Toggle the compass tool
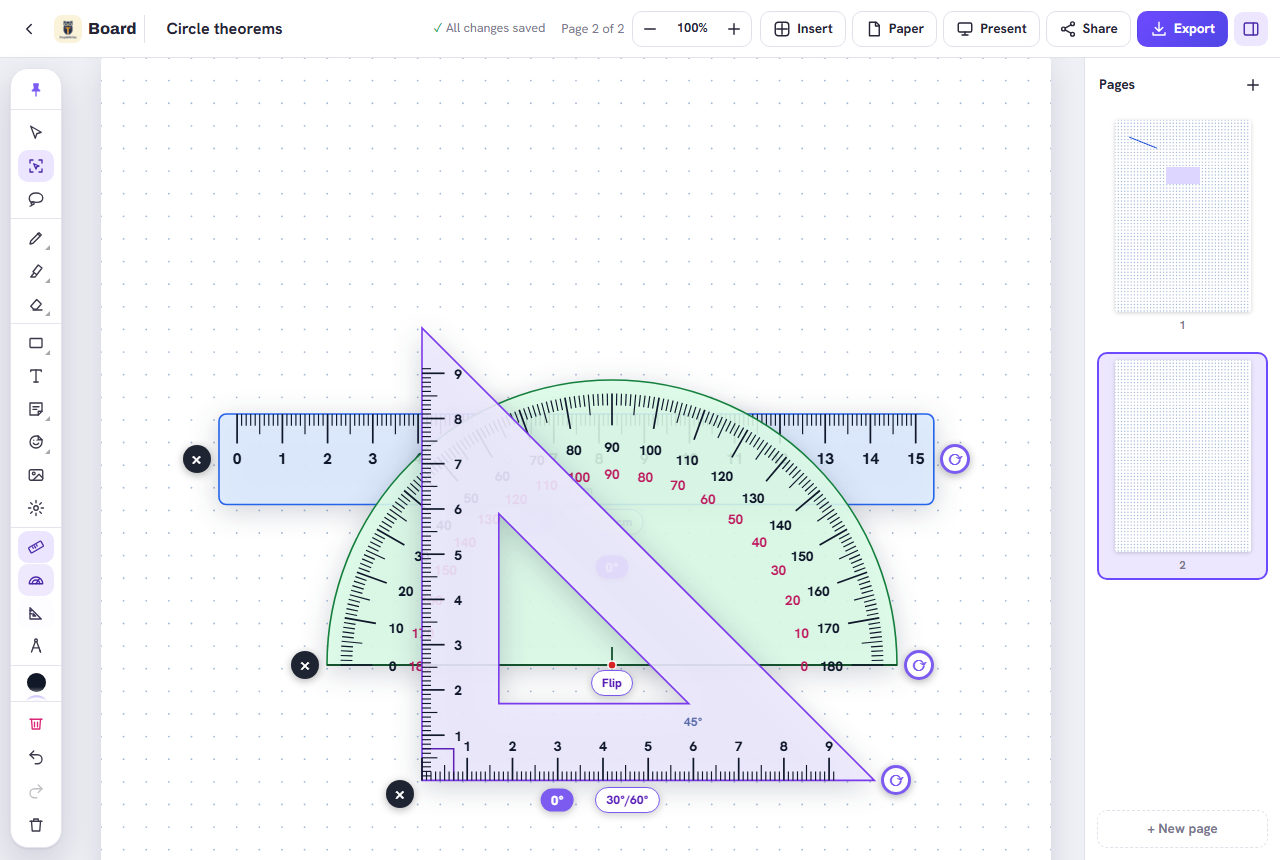The image size is (1280, 860). pos(36,646)
